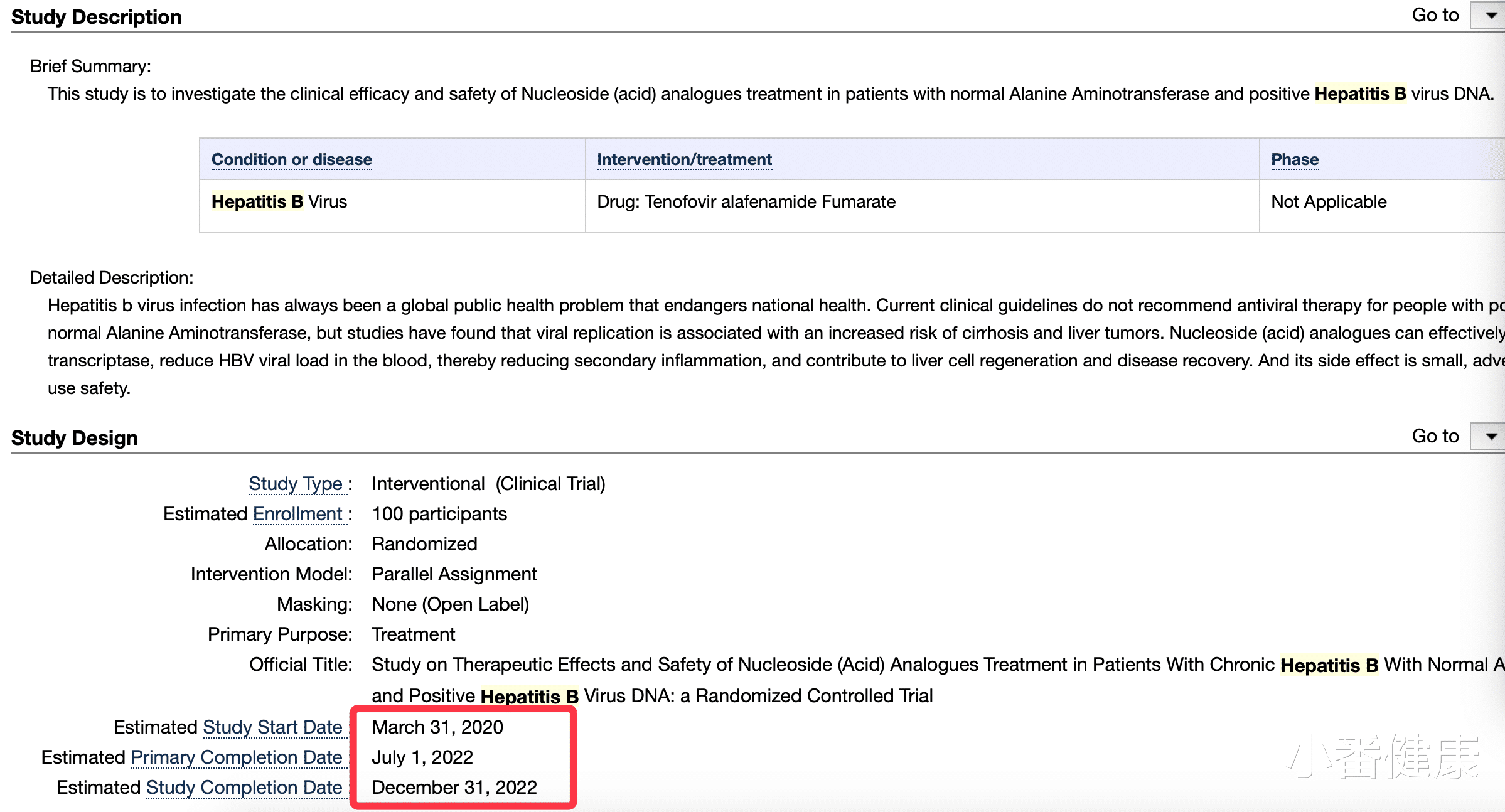Click Hepatitis B Virus table cell
This screenshot has height=812, width=1505.
pos(279,202)
